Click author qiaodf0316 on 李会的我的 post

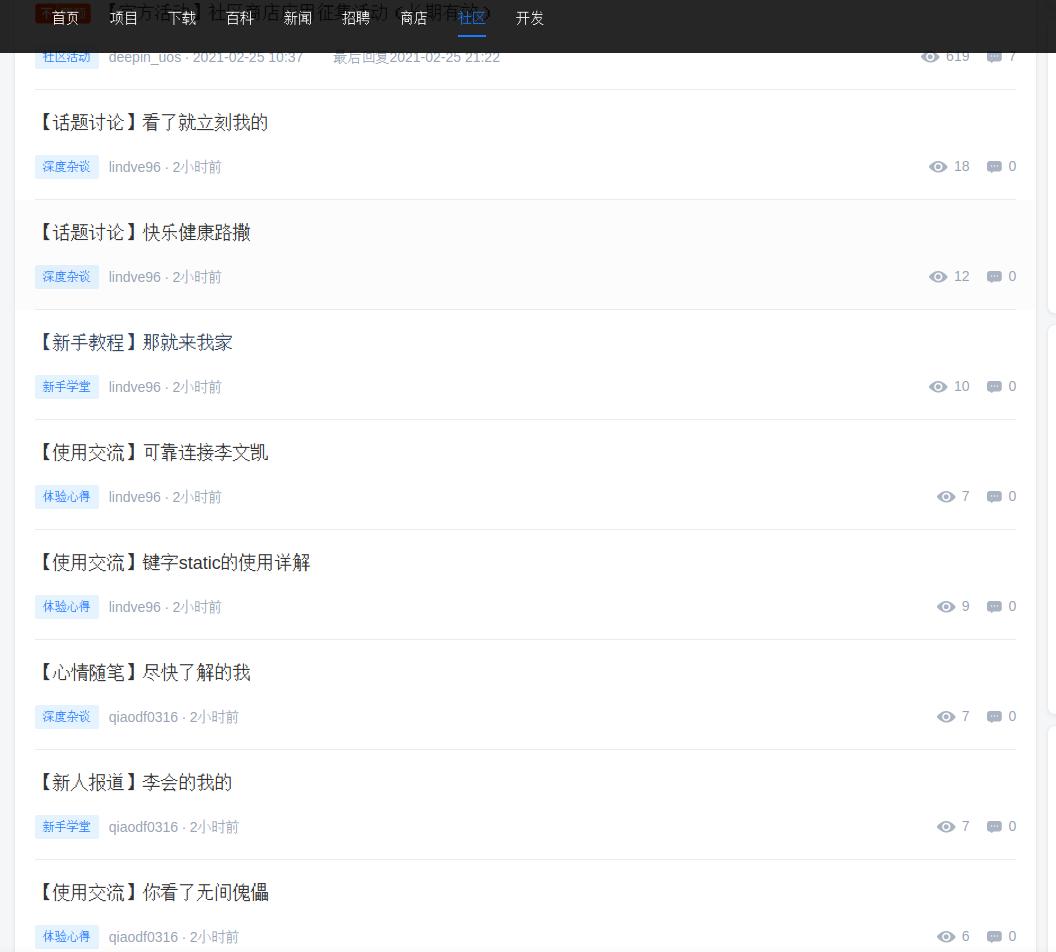pos(143,827)
